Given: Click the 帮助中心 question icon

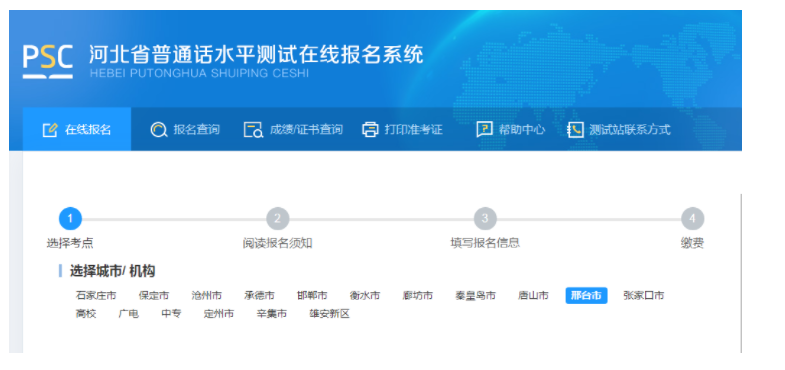Looking at the screenshot, I should pyautogui.click(x=484, y=130).
